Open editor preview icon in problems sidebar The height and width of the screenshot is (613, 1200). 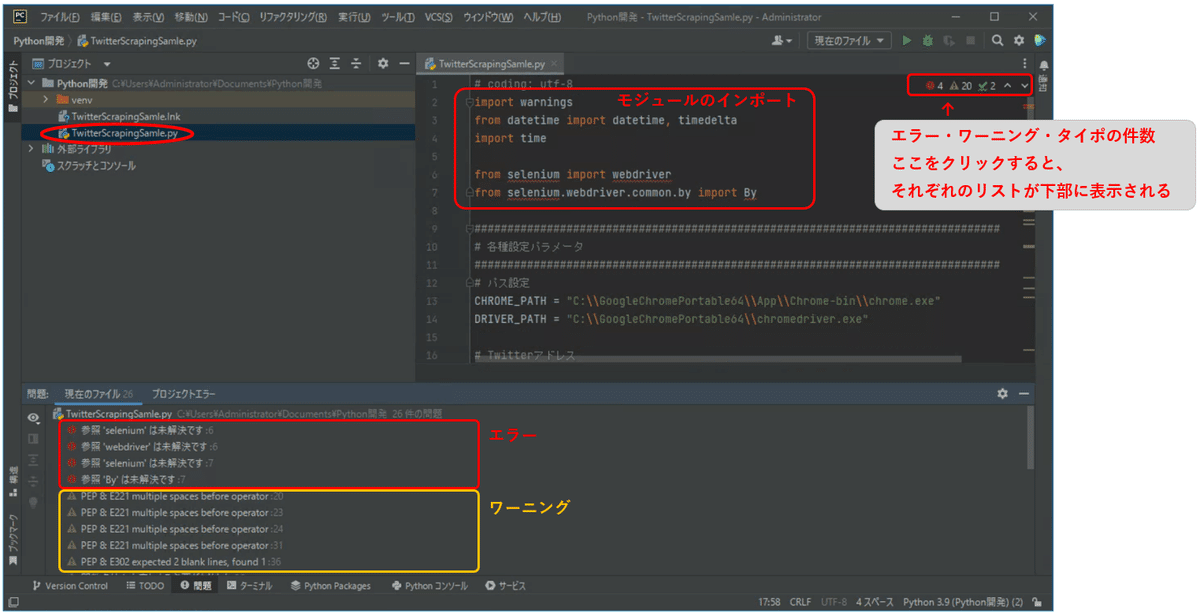(x=33, y=438)
